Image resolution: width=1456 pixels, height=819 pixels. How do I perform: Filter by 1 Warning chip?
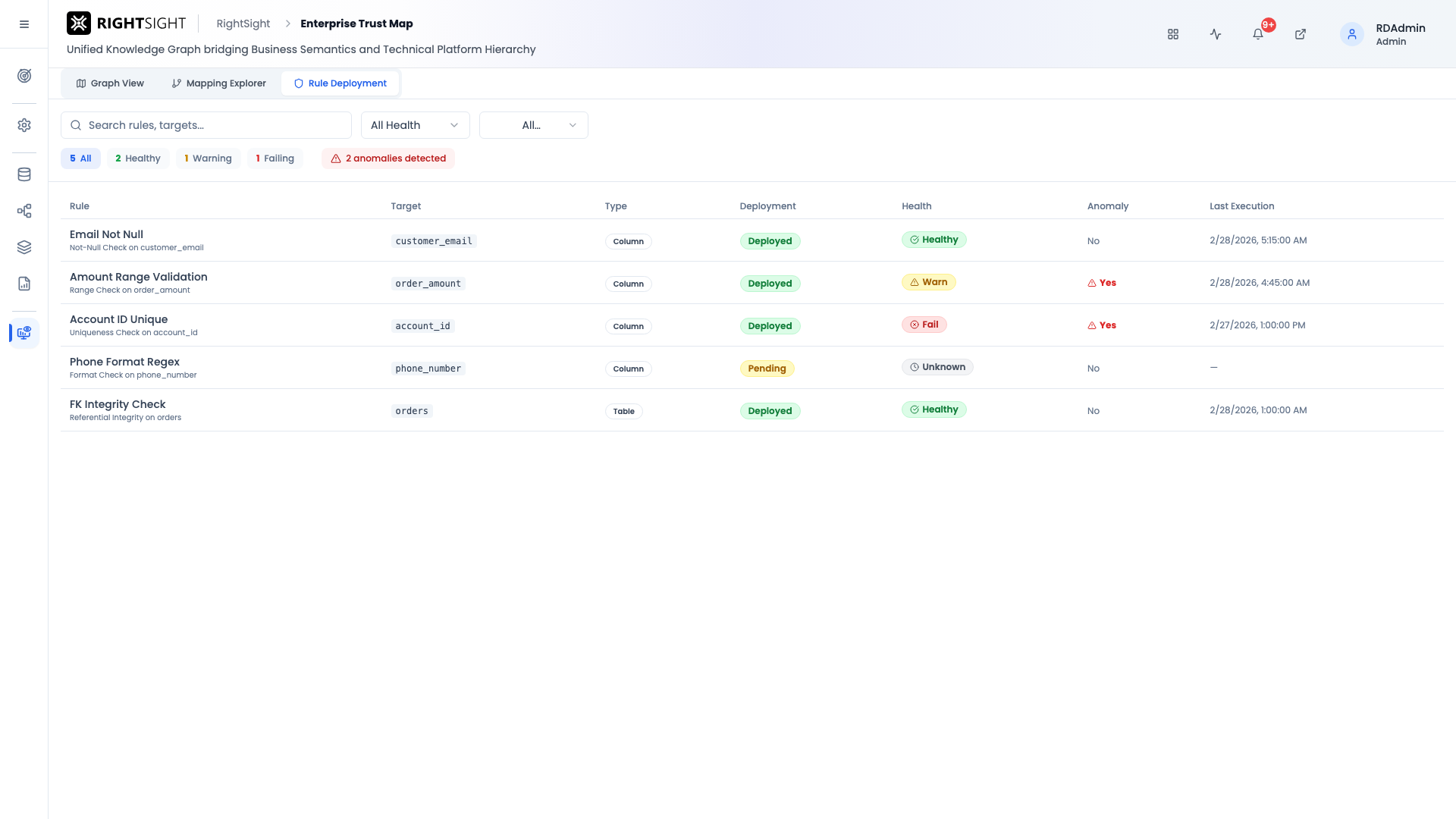point(208,158)
